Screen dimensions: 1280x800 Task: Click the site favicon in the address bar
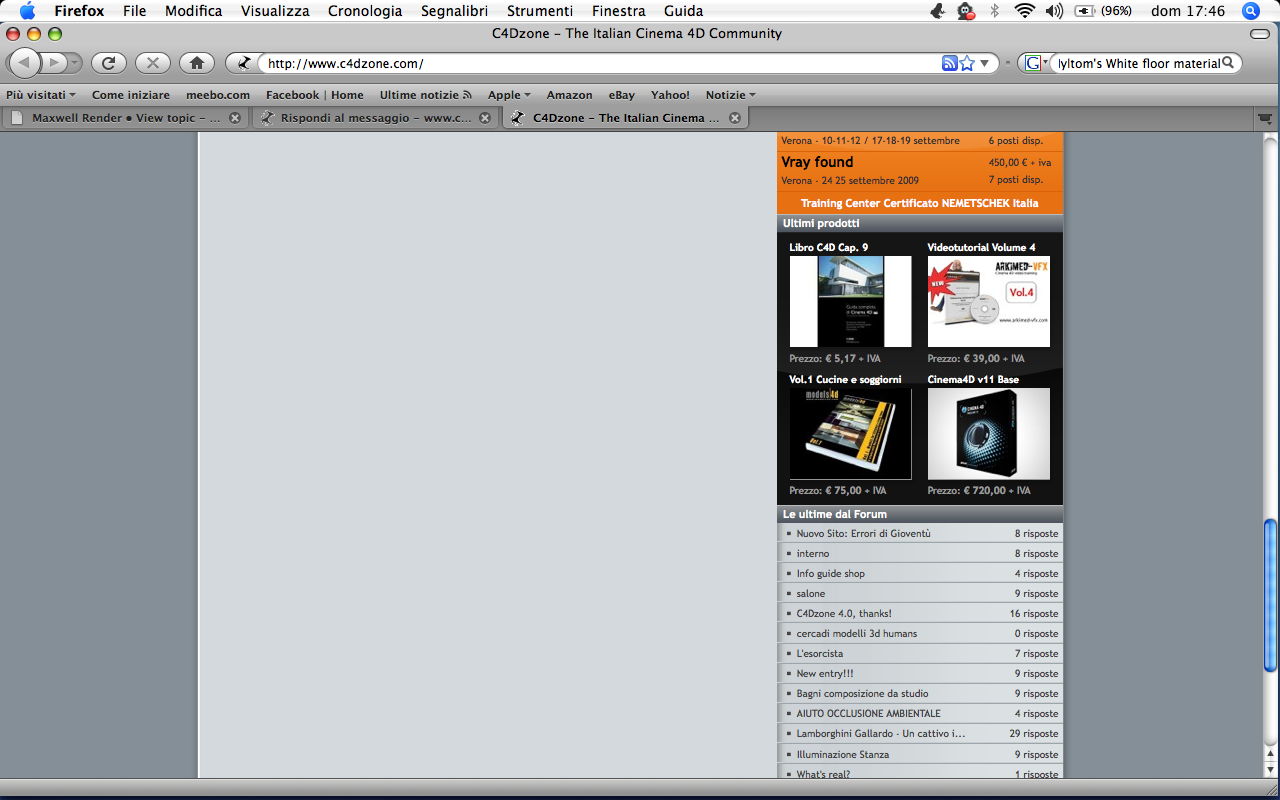point(243,63)
